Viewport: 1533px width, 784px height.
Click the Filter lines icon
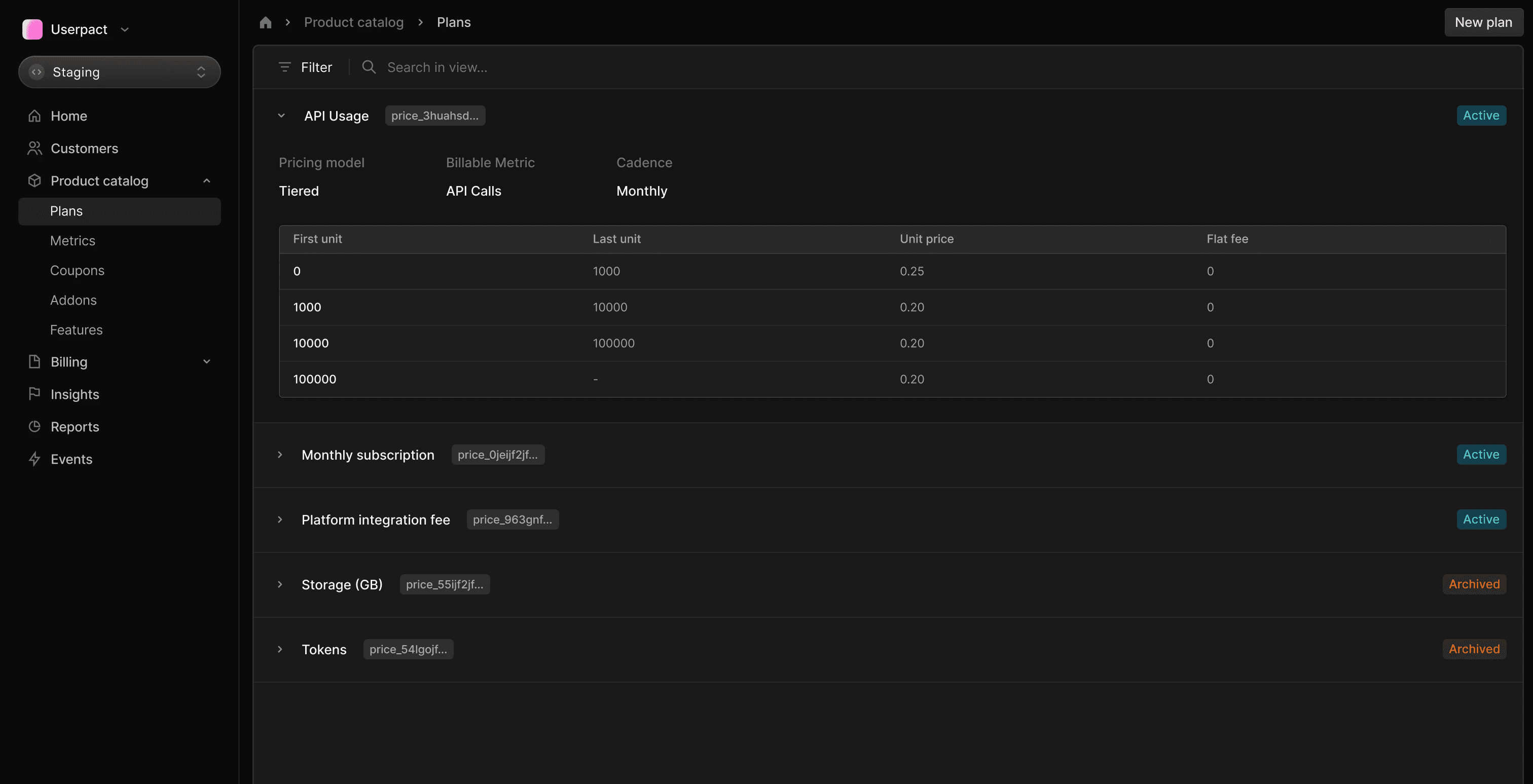[x=284, y=67]
